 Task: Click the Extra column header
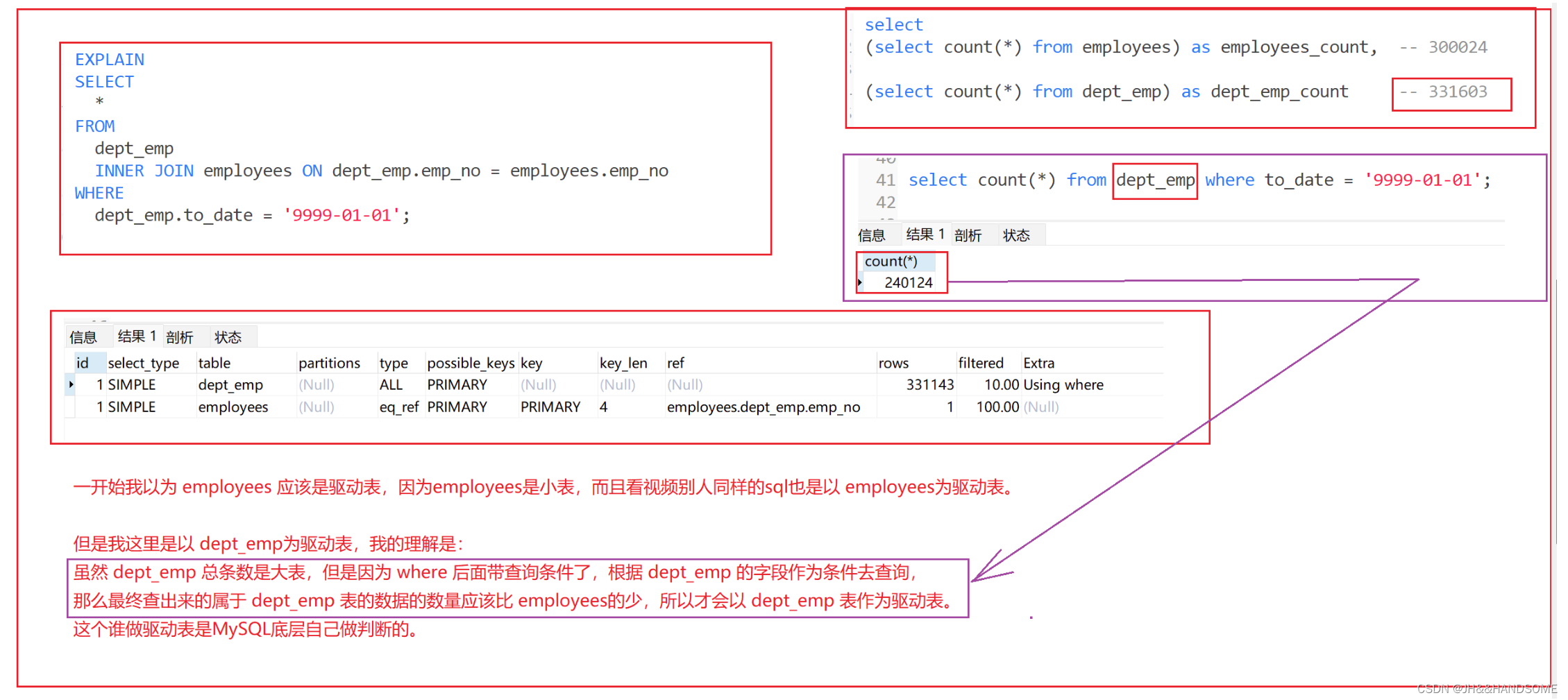tap(1038, 363)
